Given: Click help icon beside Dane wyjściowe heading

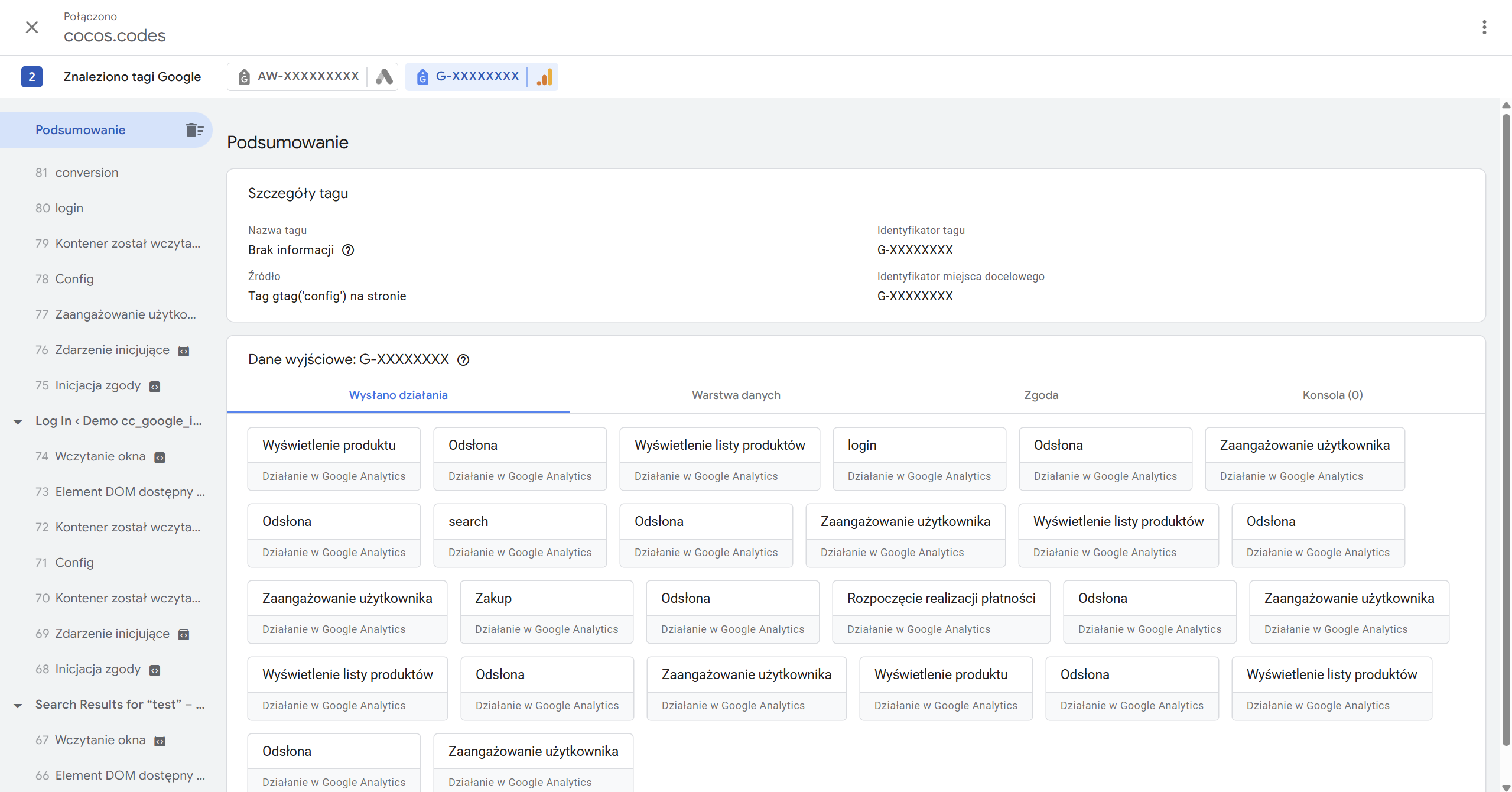Looking at the screenshot, I should coord(463,360).
